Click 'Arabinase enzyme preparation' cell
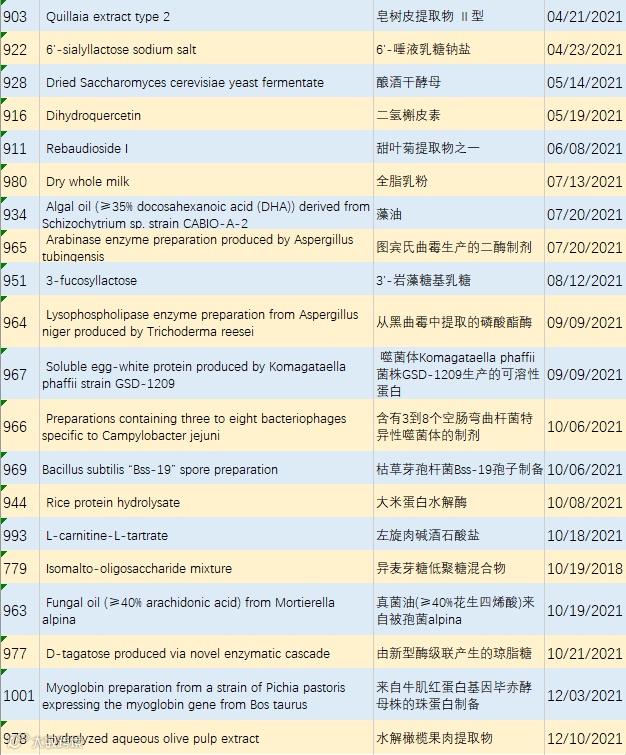Viewport: 626px width, 755px height. (206, 247)
